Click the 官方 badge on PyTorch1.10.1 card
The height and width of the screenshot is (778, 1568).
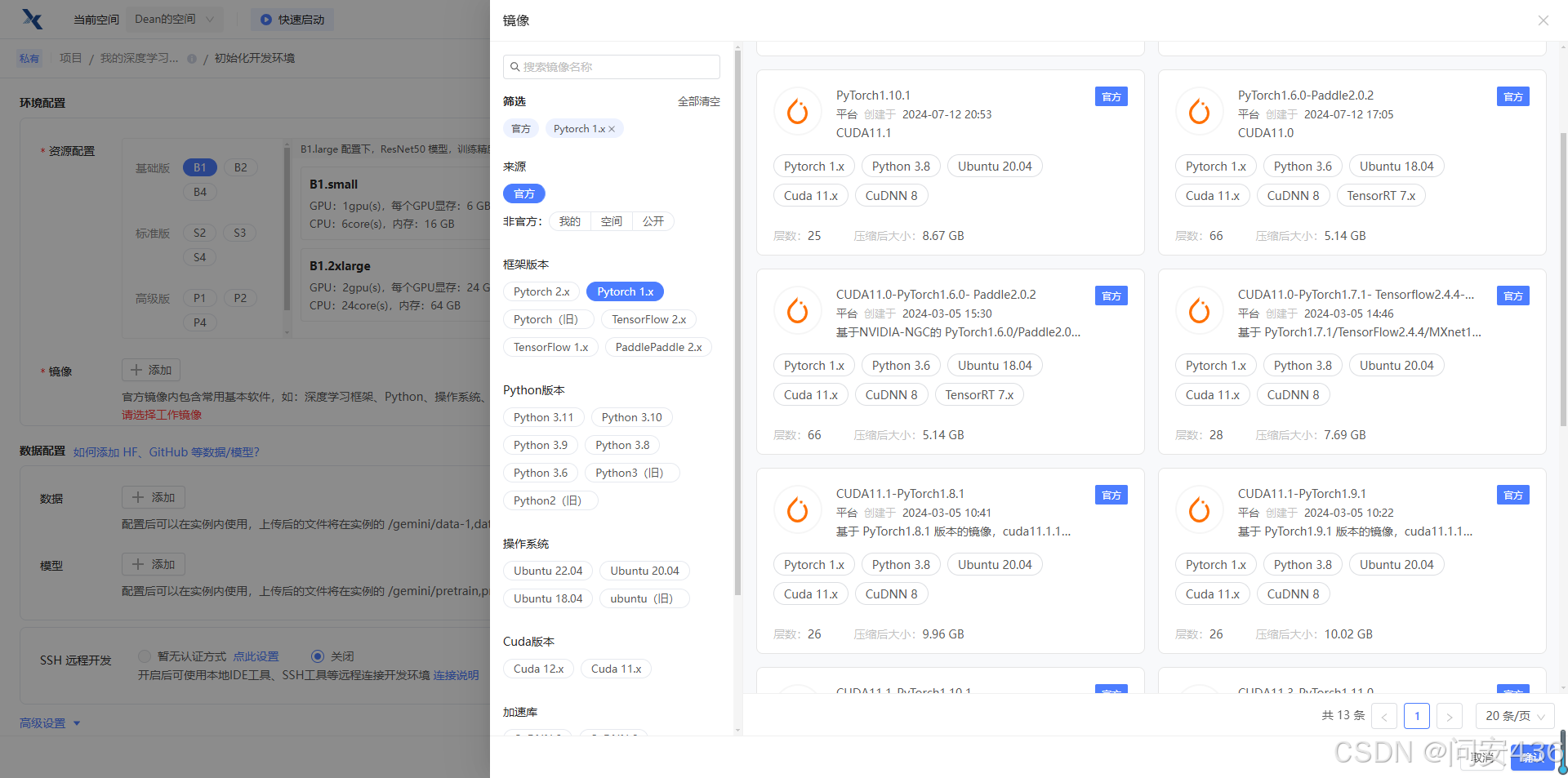coord(1111,96)
